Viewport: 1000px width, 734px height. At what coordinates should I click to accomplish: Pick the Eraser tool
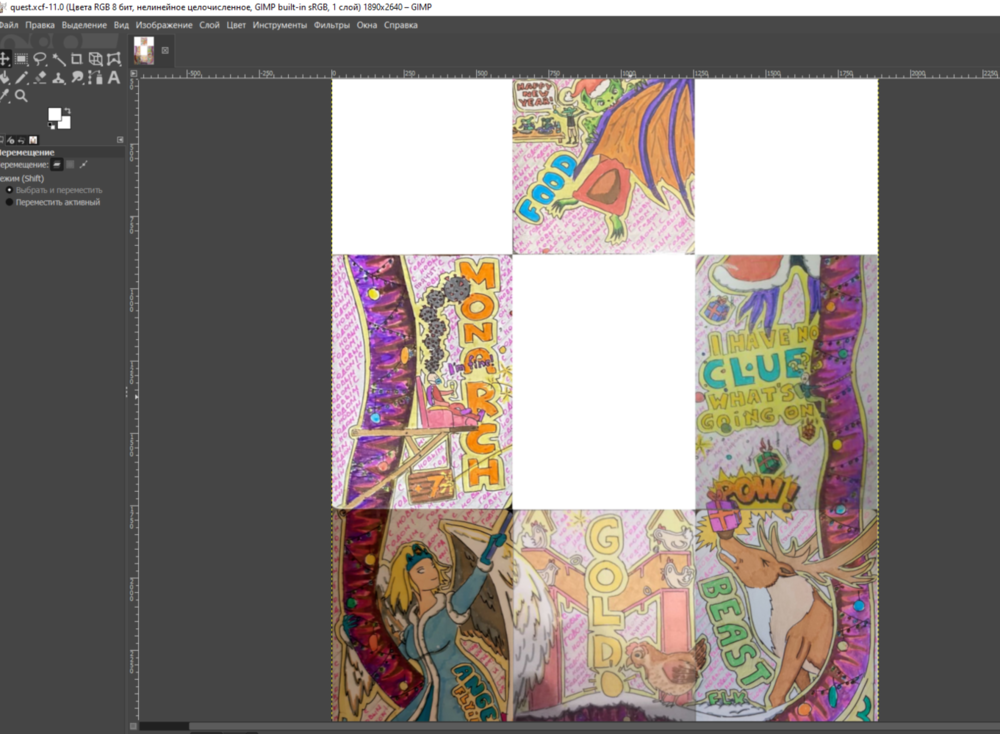coord(40,78)
